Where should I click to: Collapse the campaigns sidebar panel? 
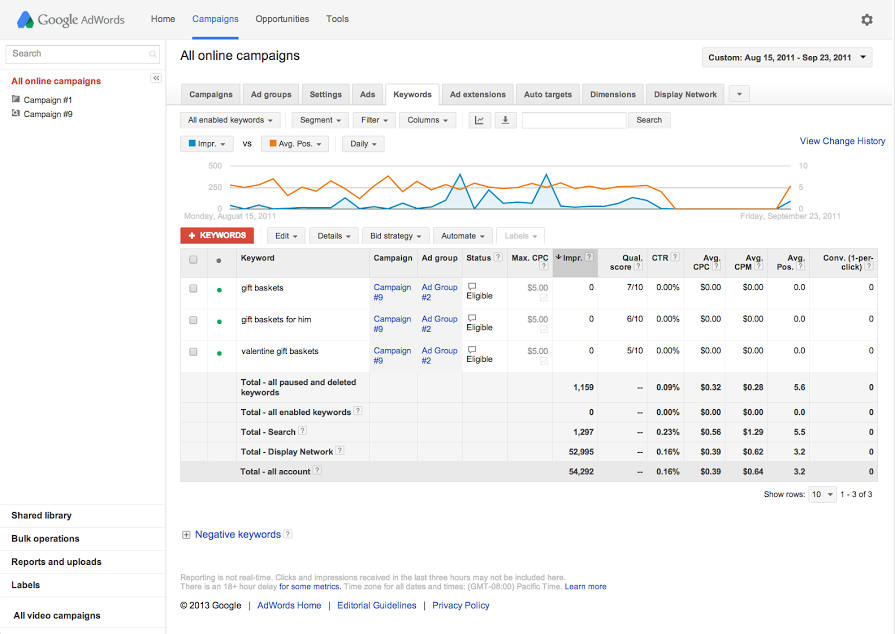pos(156,77)
